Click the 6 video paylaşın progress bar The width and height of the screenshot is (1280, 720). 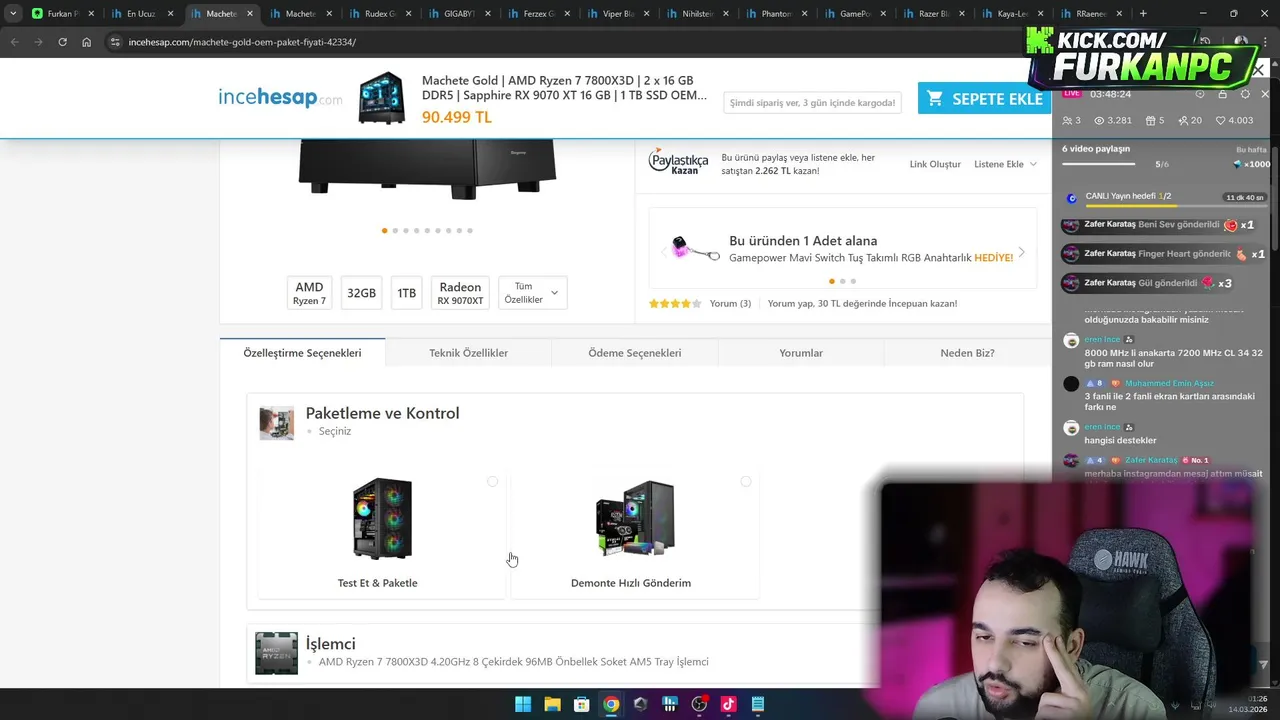coord(1098,164)
